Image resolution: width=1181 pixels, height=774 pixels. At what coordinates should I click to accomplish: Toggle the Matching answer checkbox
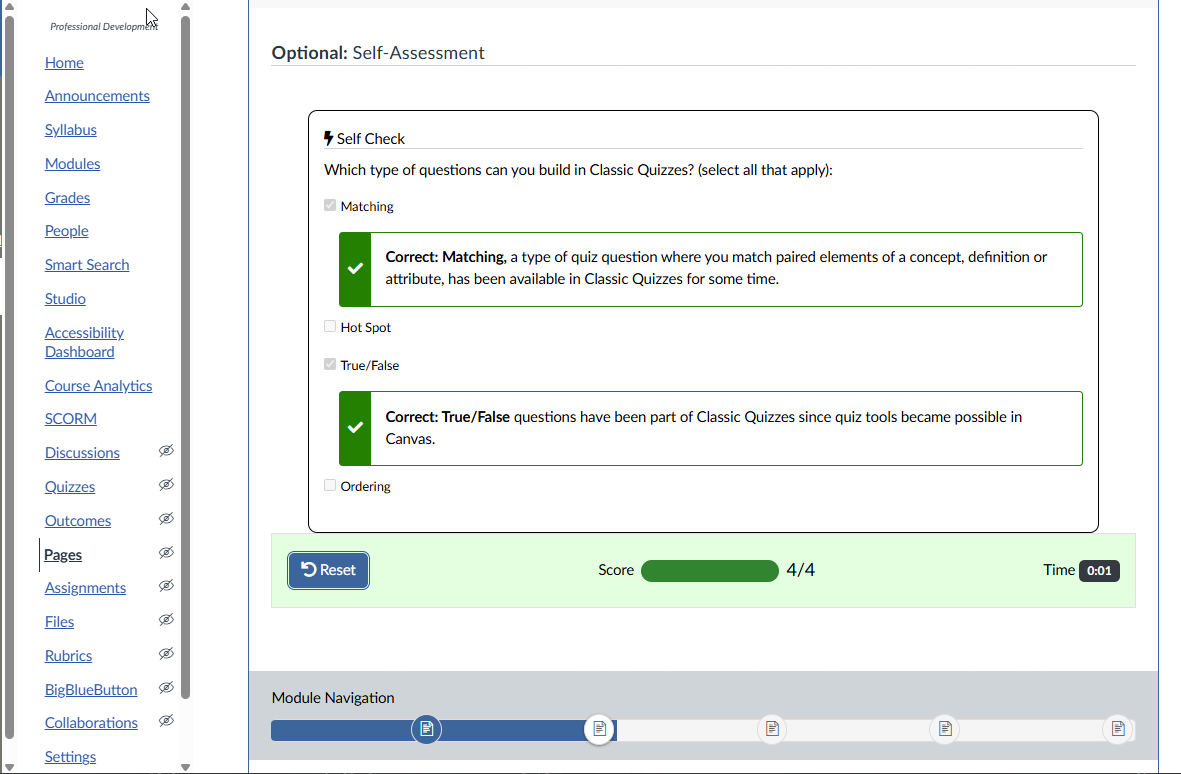330,205
